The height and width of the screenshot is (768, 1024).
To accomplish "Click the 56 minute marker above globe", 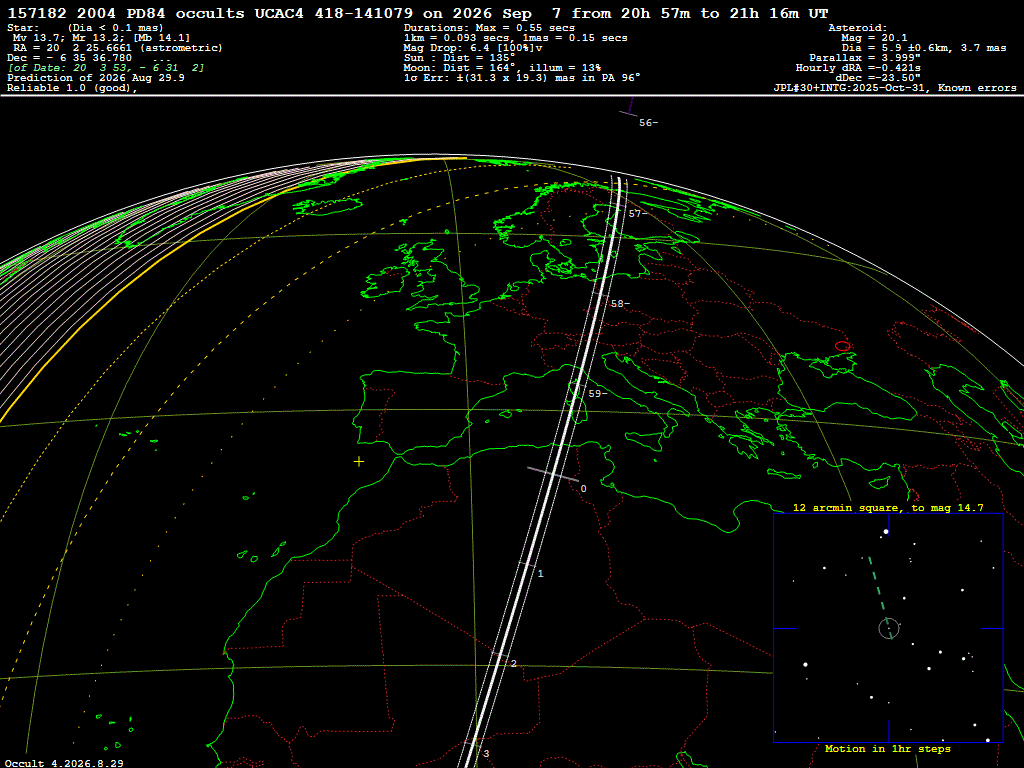I will click(648, 123).
